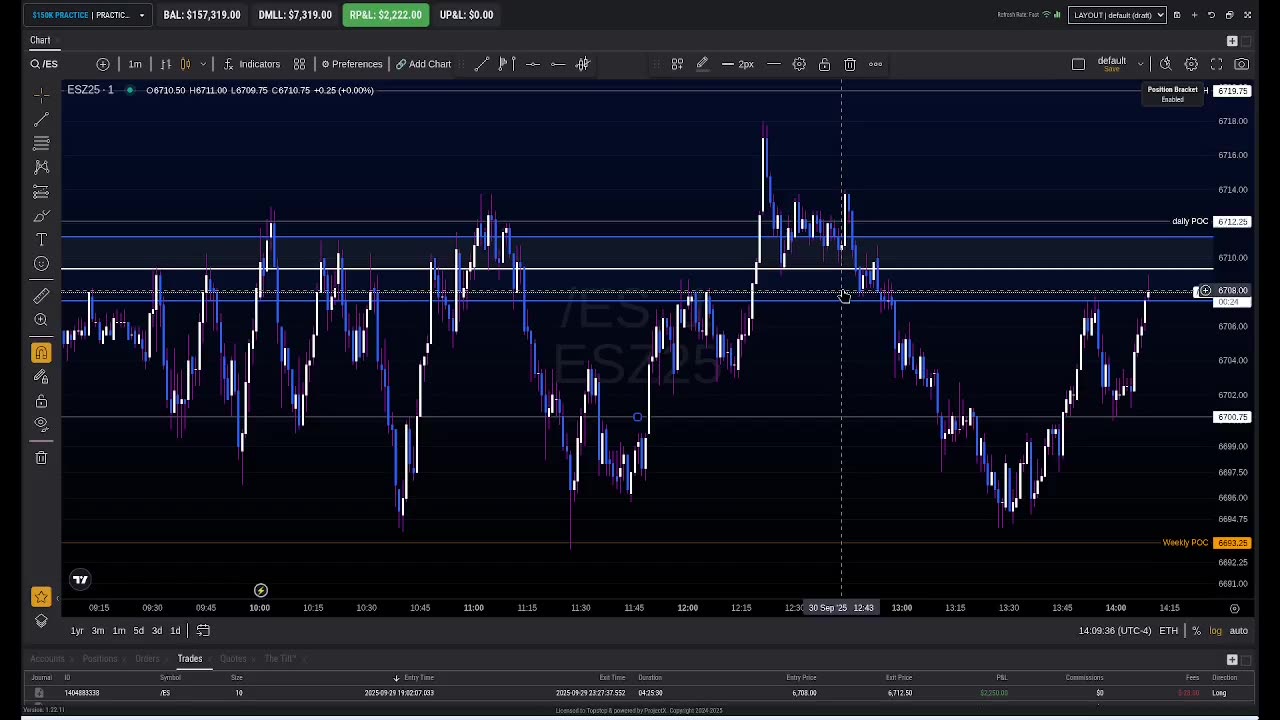The height and width of the screenshot is (720, 1280).
Task: Switch to the Trades tab
Action: pos(190,659)
